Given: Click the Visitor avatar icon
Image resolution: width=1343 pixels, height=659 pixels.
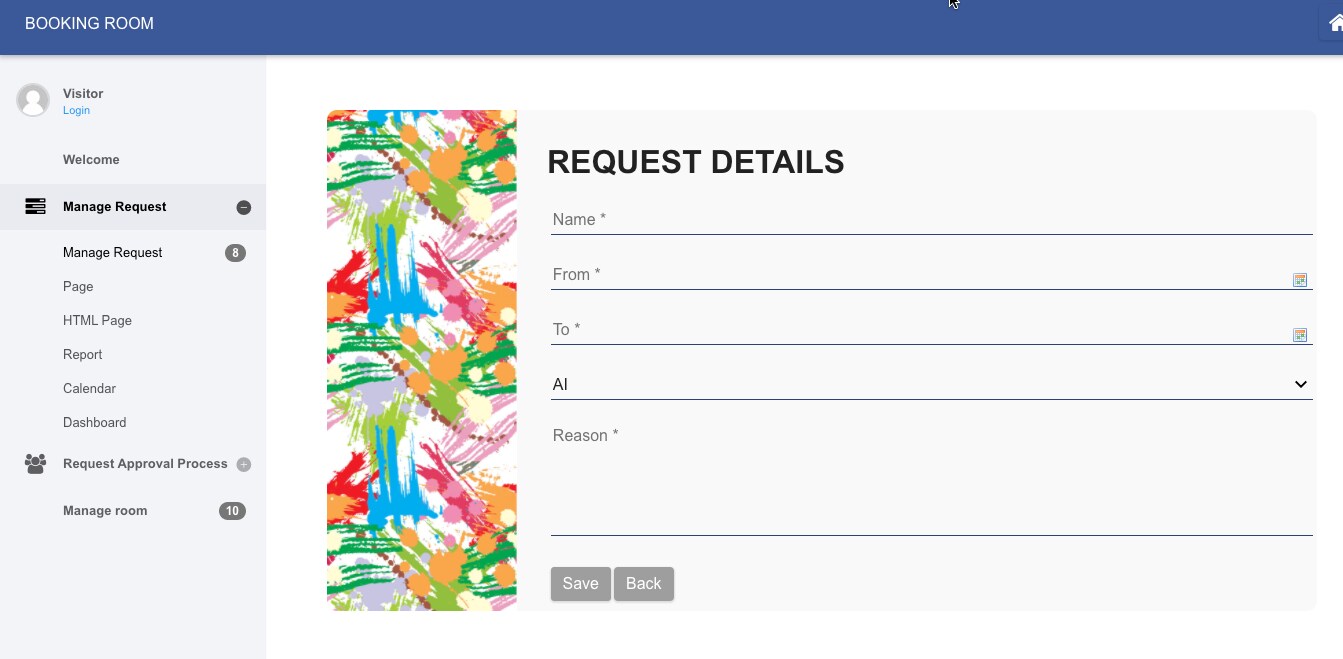Looking at the screenshot, I should (33, 100).
